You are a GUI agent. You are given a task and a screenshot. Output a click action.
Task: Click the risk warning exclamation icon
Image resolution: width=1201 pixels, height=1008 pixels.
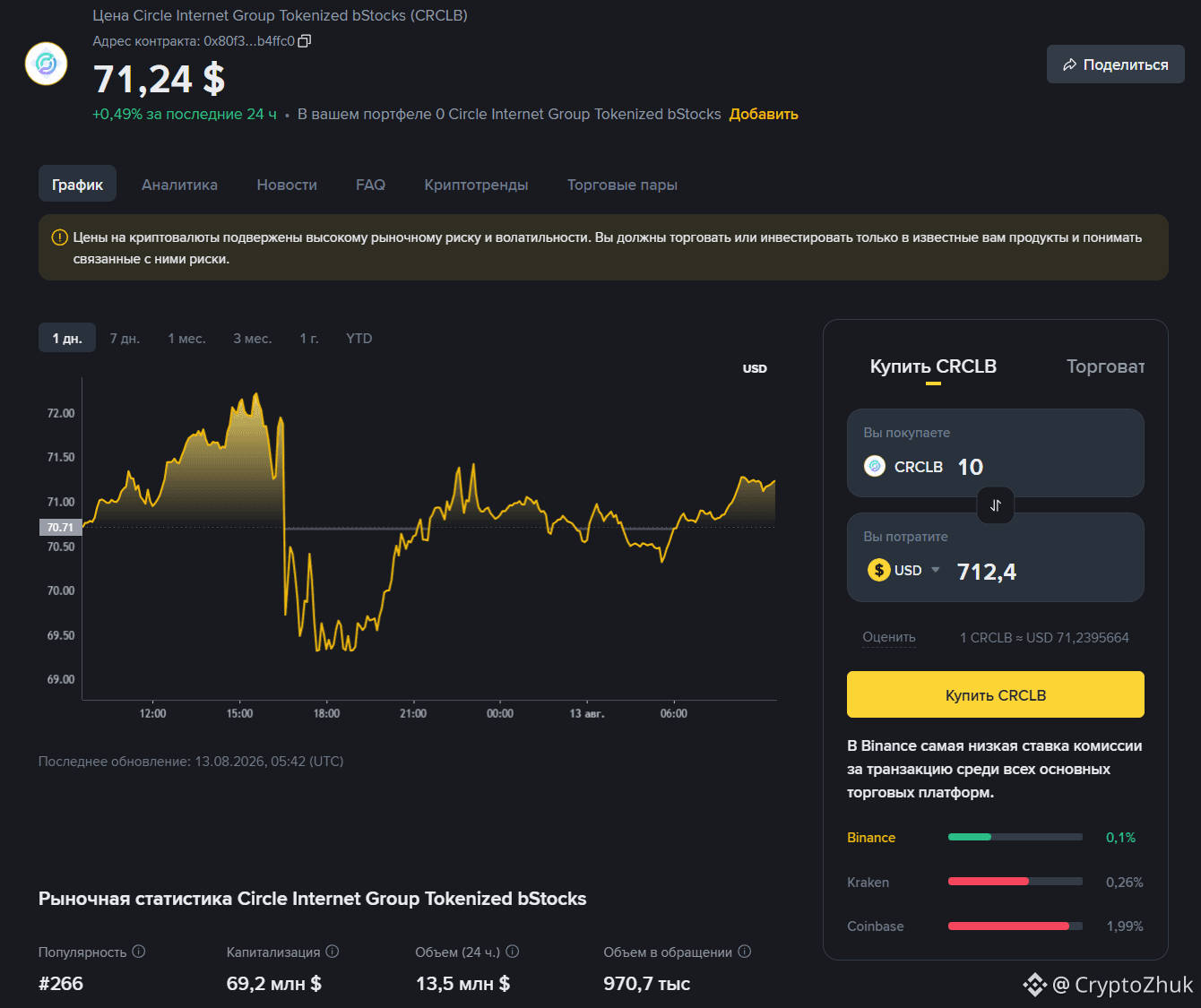(x=59, y=237)
